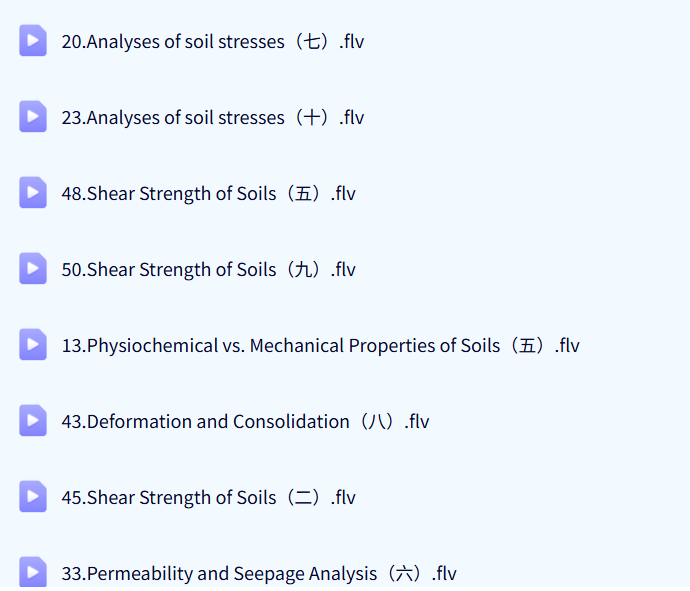Select the video icon beside 45.Shear Strength of Soils
The image size is (690, 591).
(x=33, y=497)
